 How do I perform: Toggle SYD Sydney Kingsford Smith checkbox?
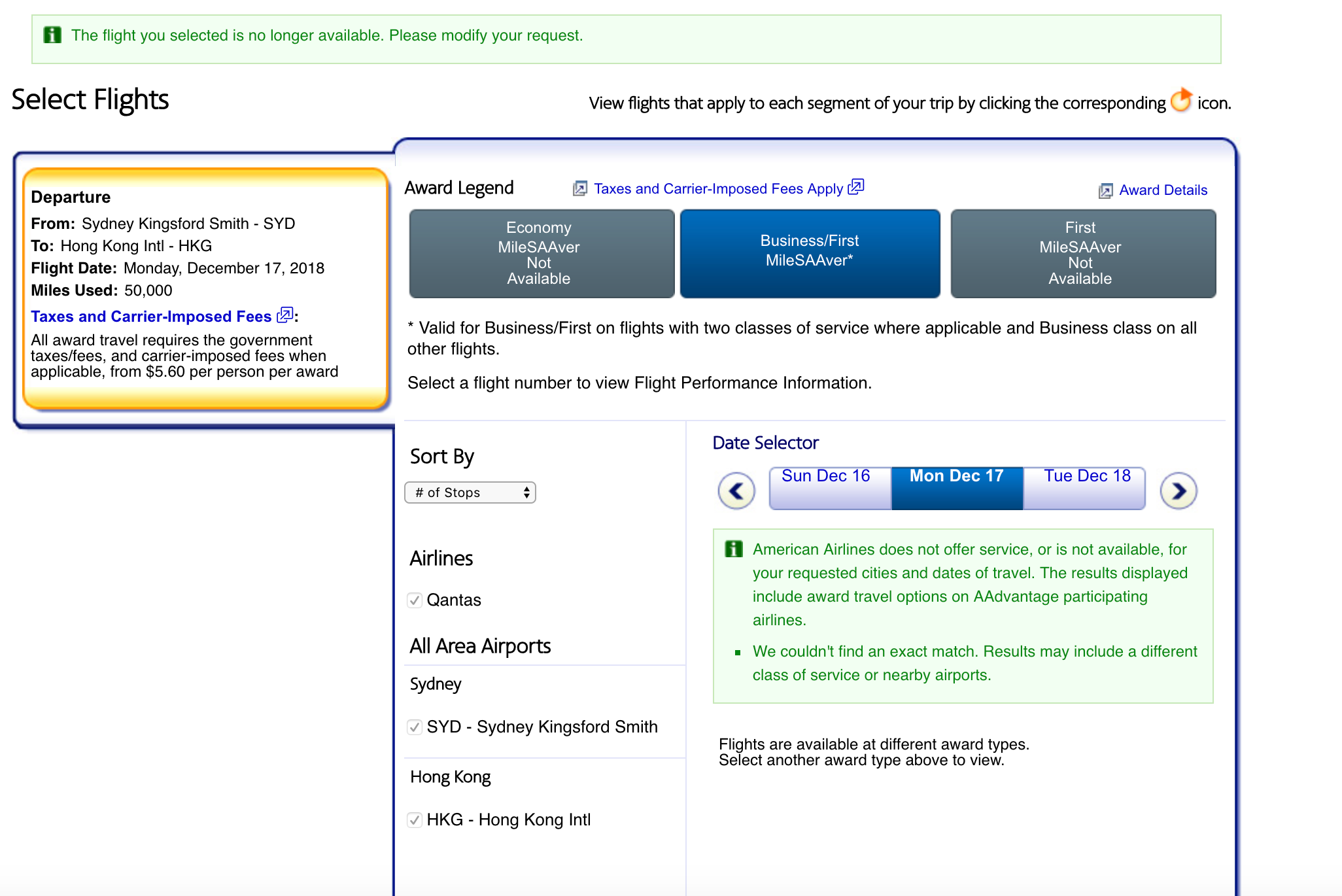pos(415,727)
